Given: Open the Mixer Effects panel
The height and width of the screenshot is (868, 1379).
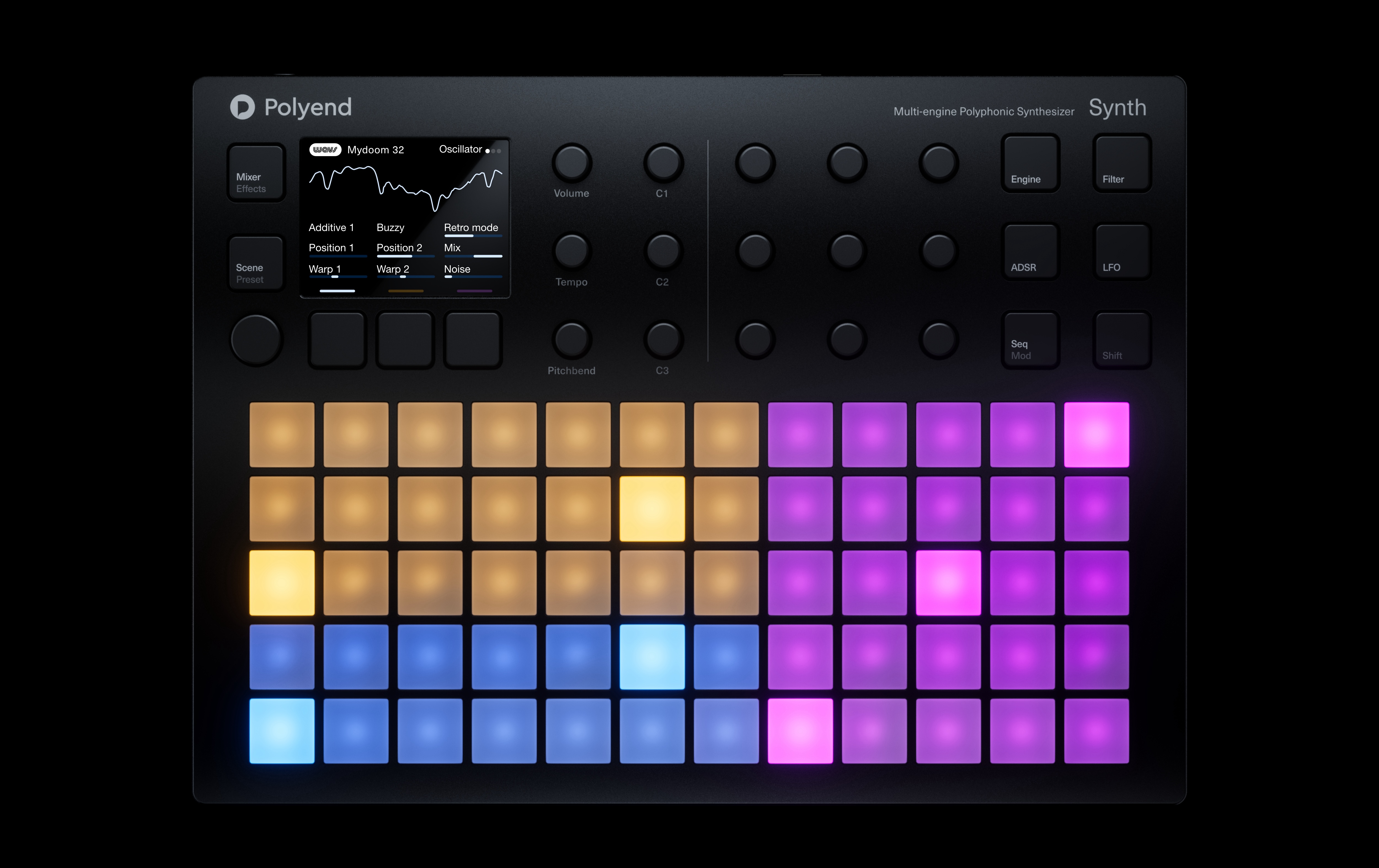Looking at the screenshot, I should click(x=255, y=172).
